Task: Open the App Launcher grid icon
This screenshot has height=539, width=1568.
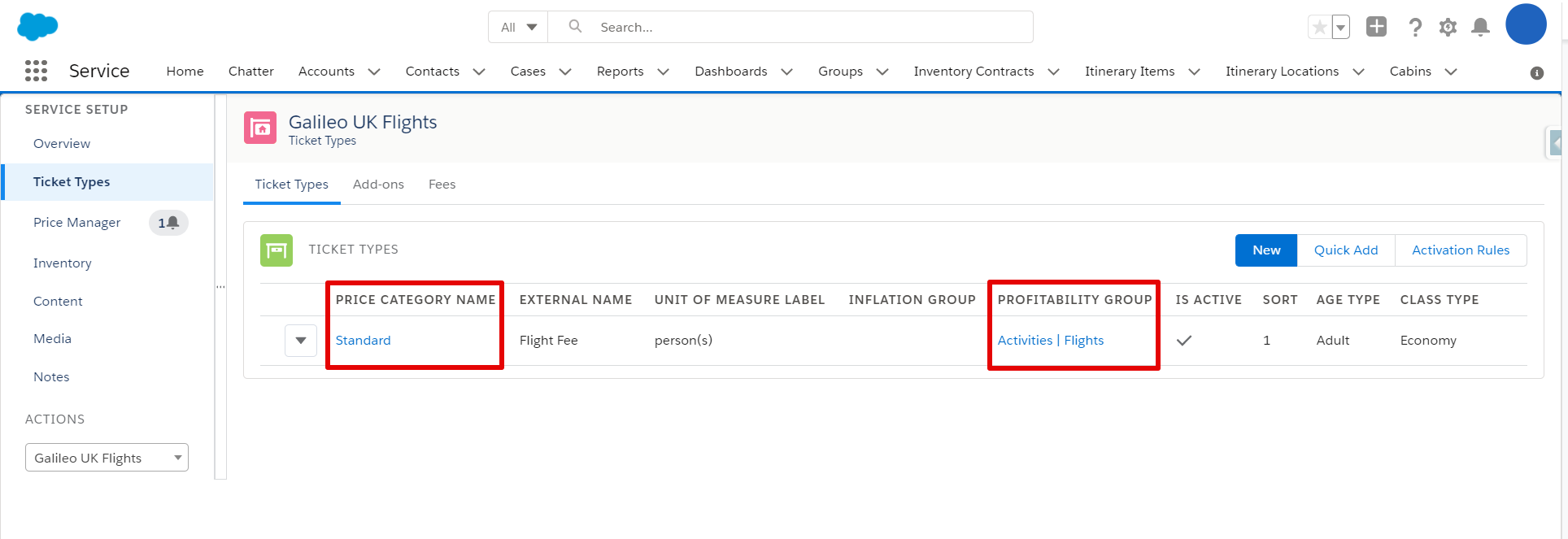Action: [36, 71]
